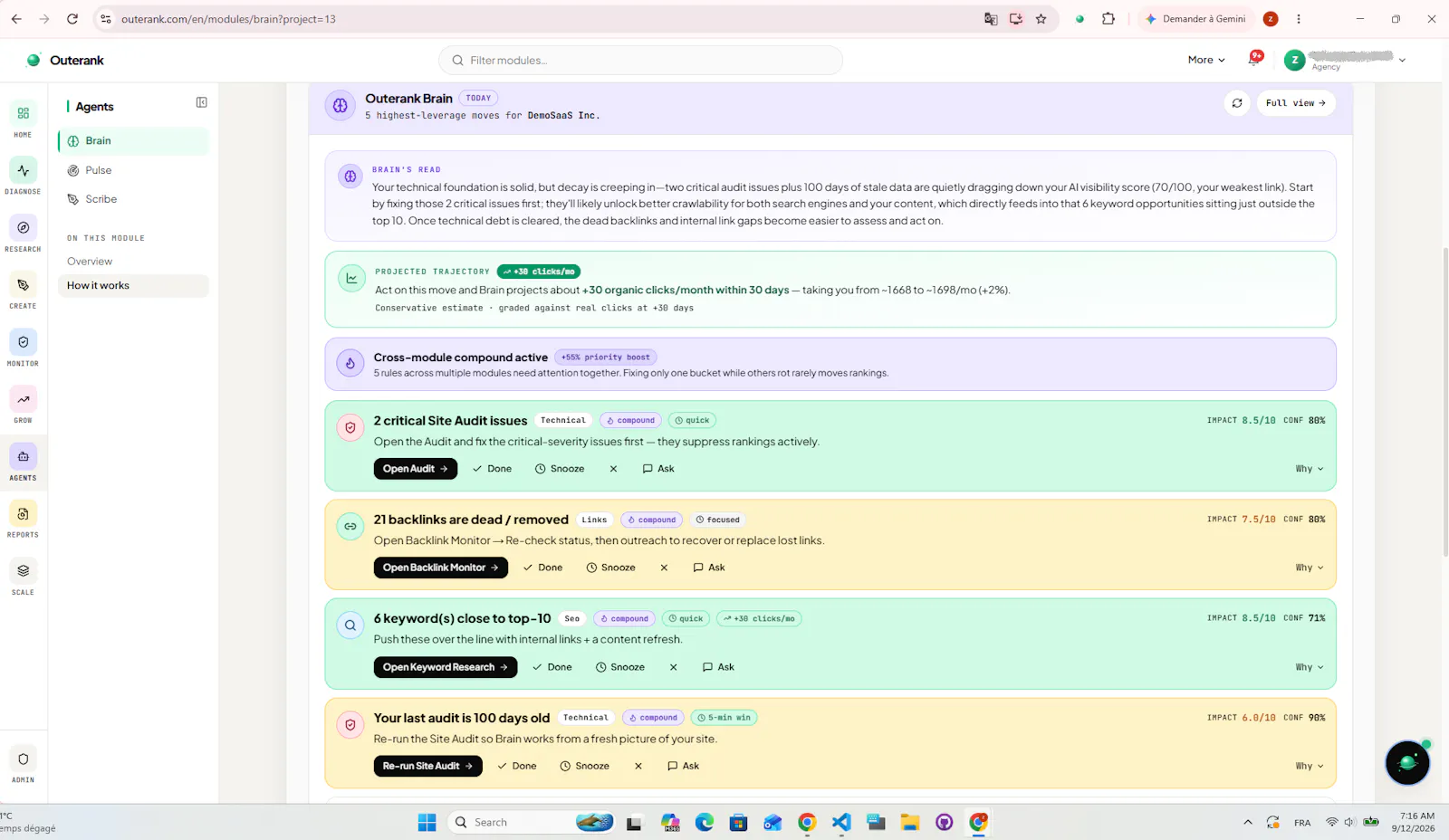Click the translate page icon in address bar

(x=991, y=19)
